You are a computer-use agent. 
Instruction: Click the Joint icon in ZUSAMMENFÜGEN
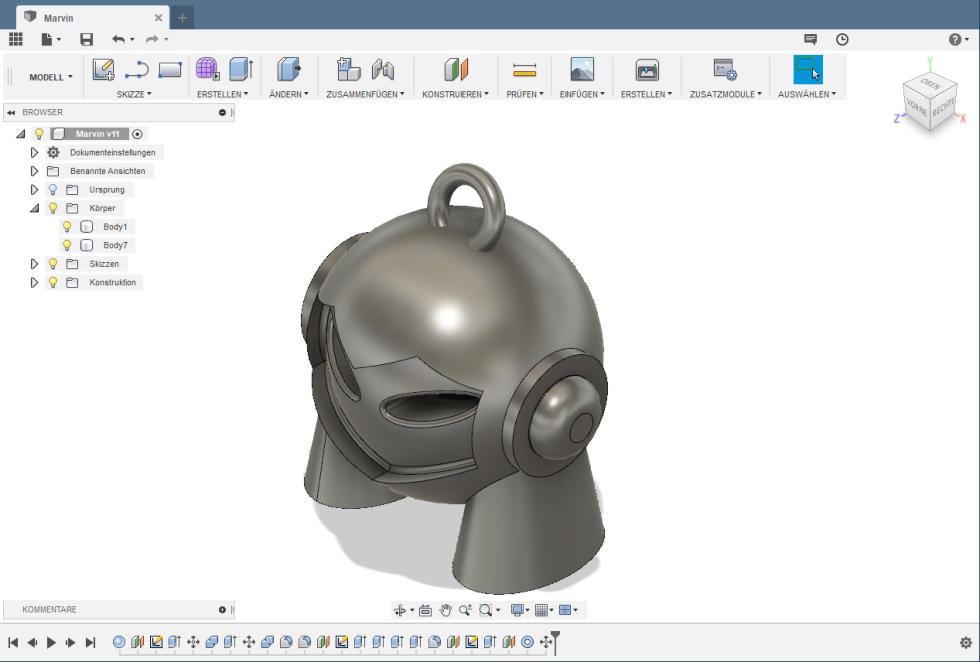click(382, 69)
